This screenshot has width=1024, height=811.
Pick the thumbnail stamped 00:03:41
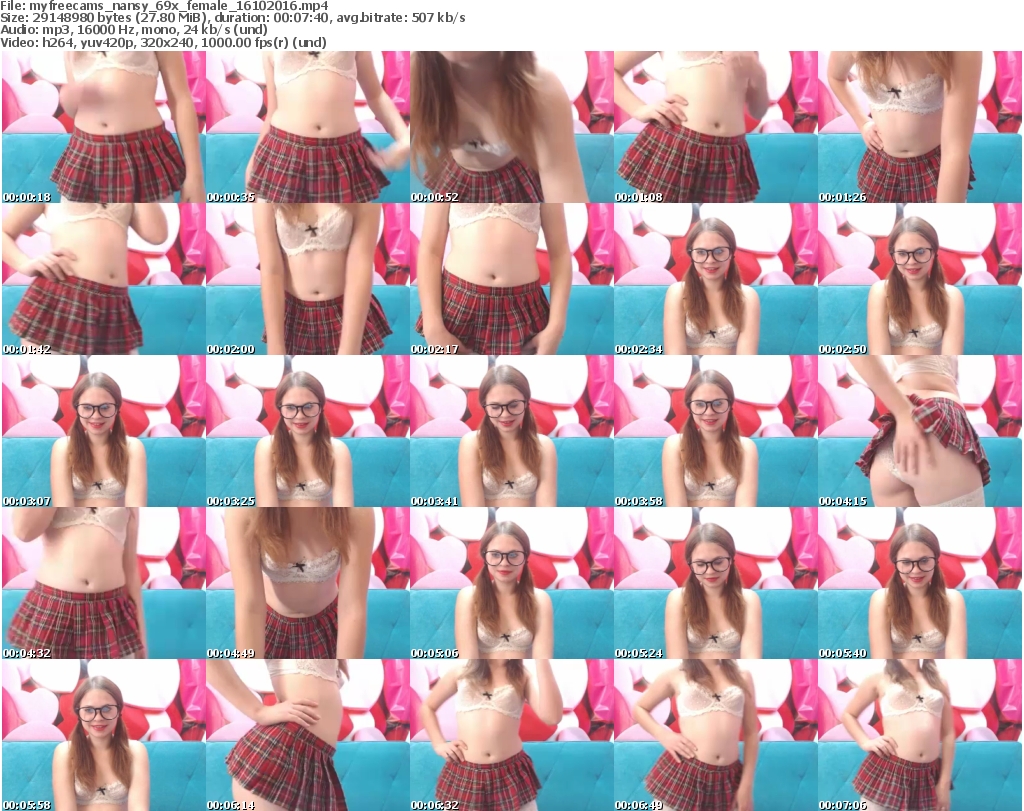pyautogui.click(x=511, y=431)
